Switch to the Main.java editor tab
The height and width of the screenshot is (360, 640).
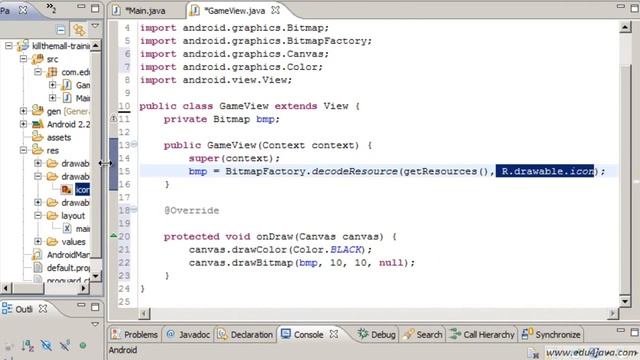(x=145, y=11)
